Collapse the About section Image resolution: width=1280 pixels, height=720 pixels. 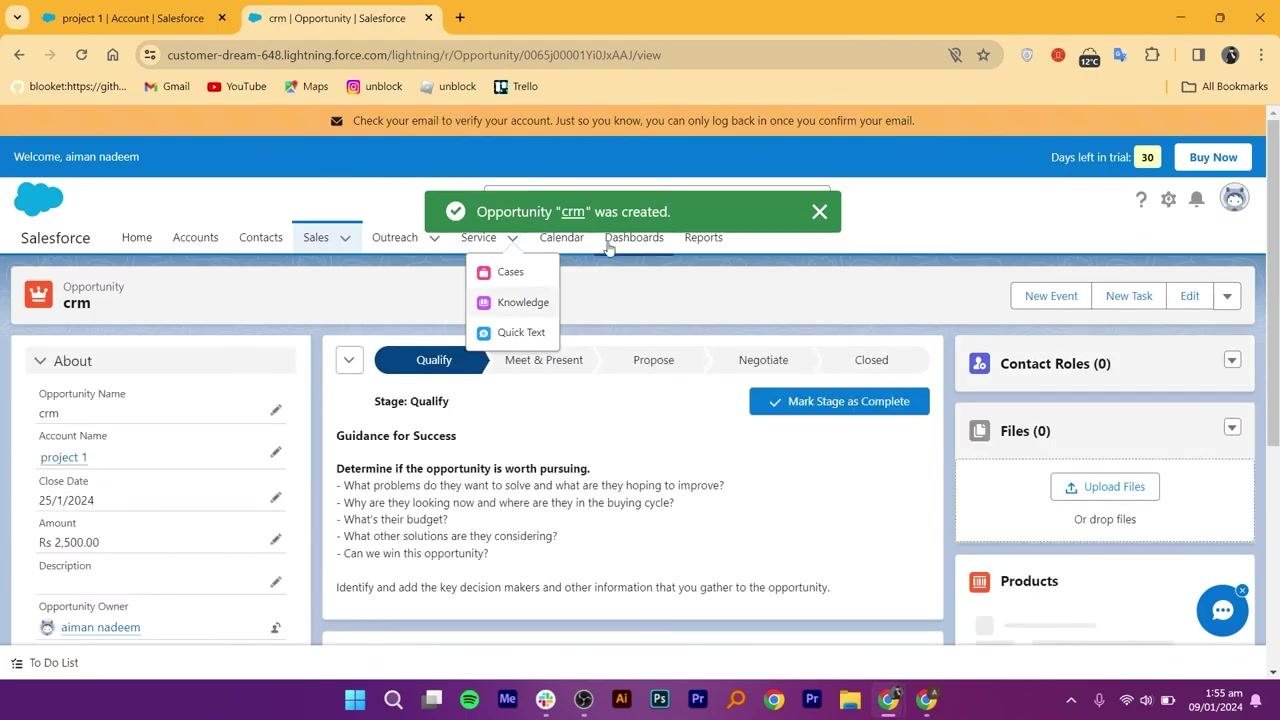click(40, 361)
